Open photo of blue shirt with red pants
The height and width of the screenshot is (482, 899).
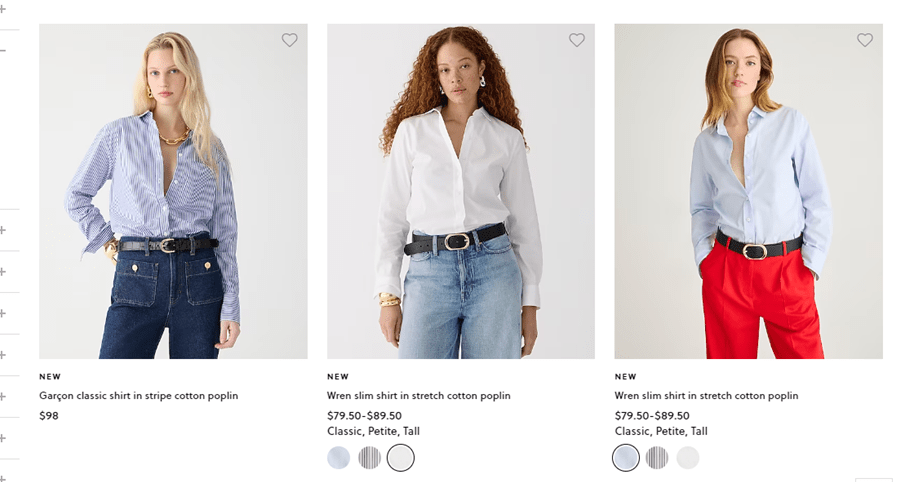click(x=748, y=191)
